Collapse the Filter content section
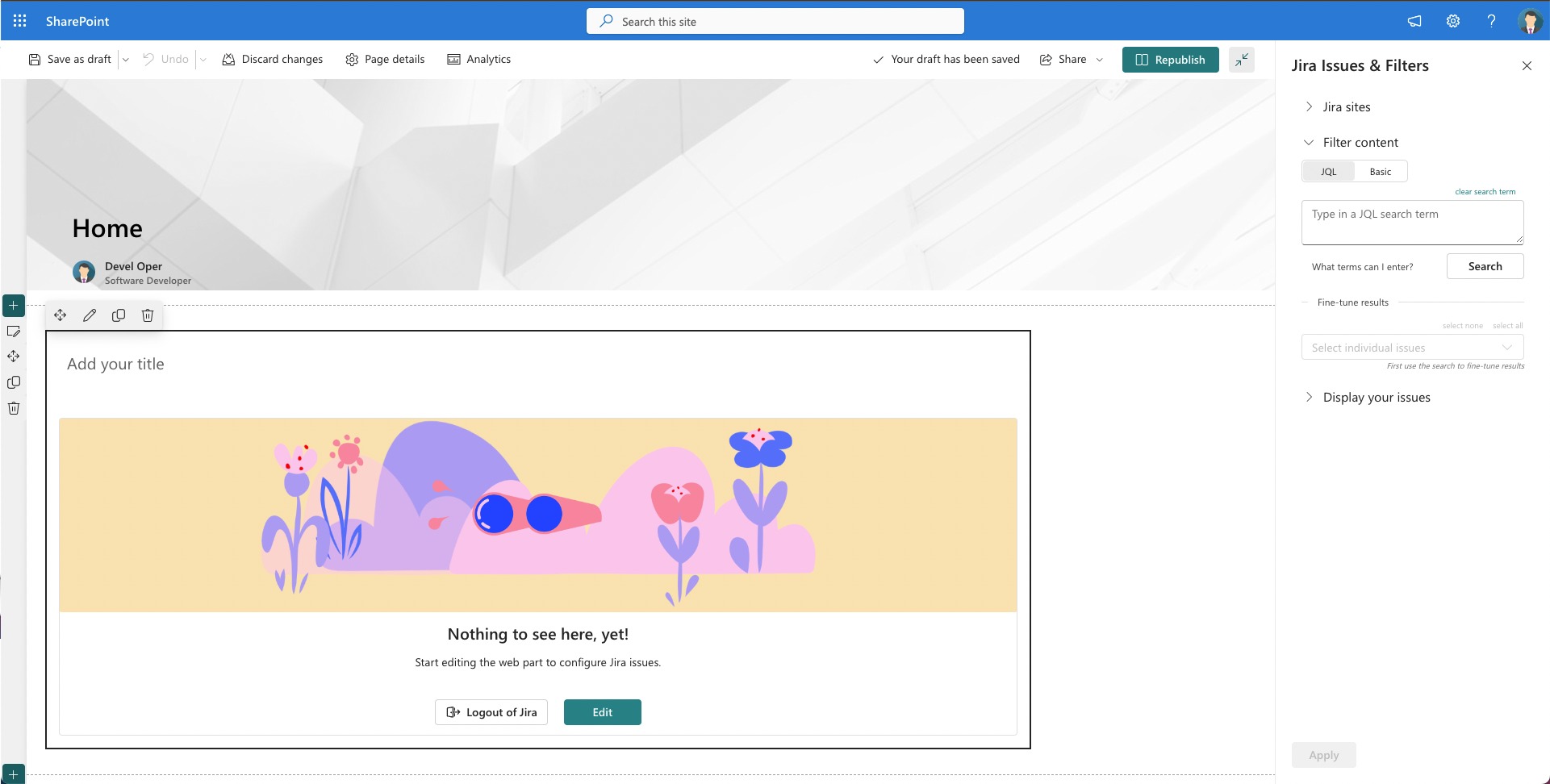The height and width of the screenshot is (784, 1550). point(1360,143)
